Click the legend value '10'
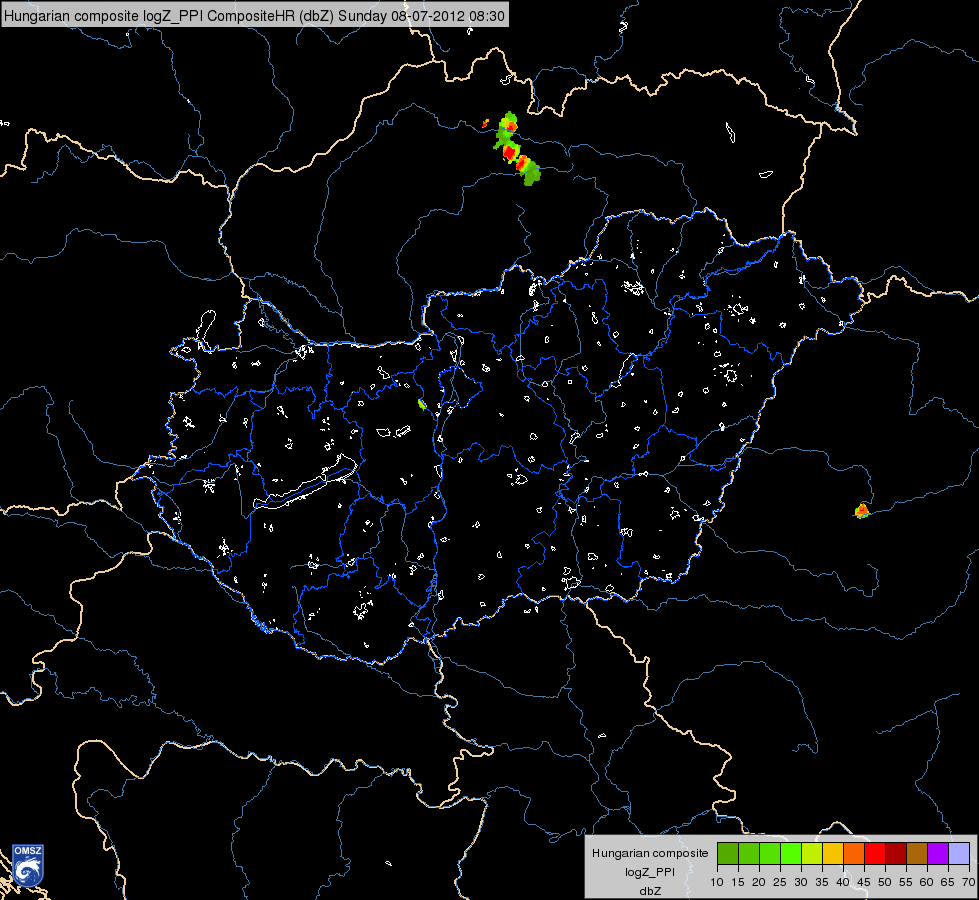The height and width of the screenshot is (900, 979). [717, 882]
